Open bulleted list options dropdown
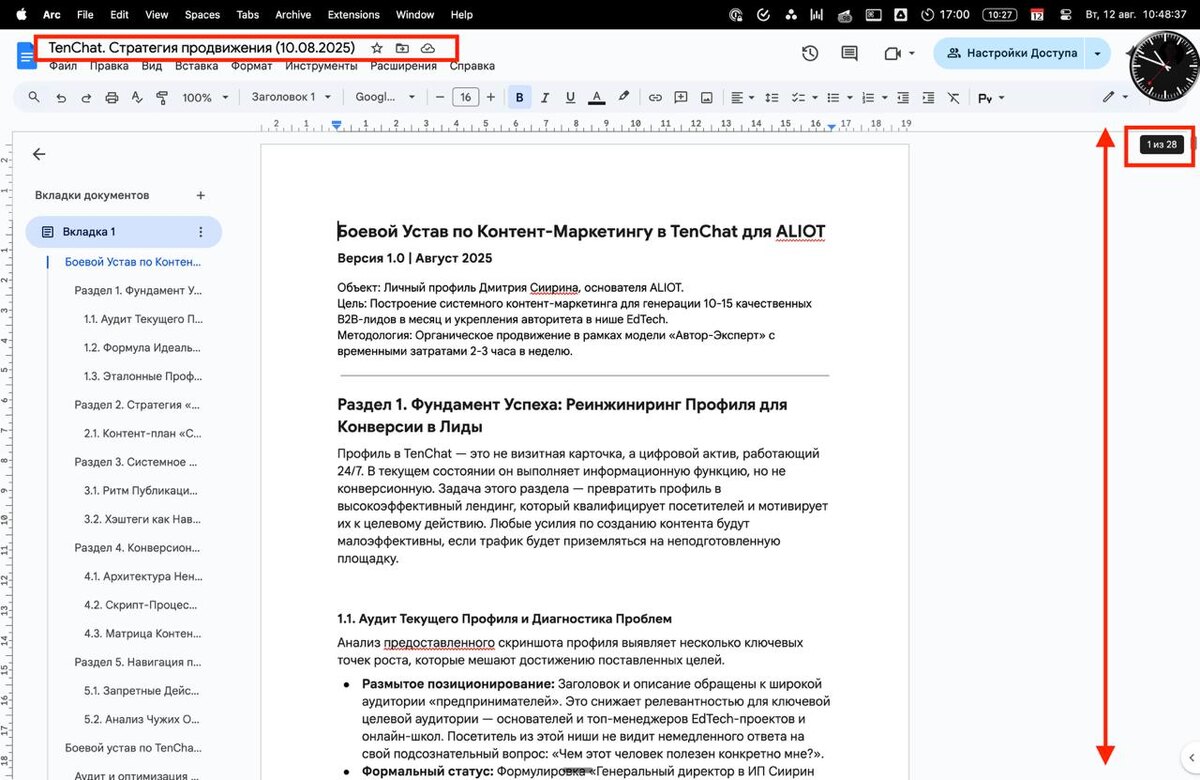1200x780 pixels. 840,98
